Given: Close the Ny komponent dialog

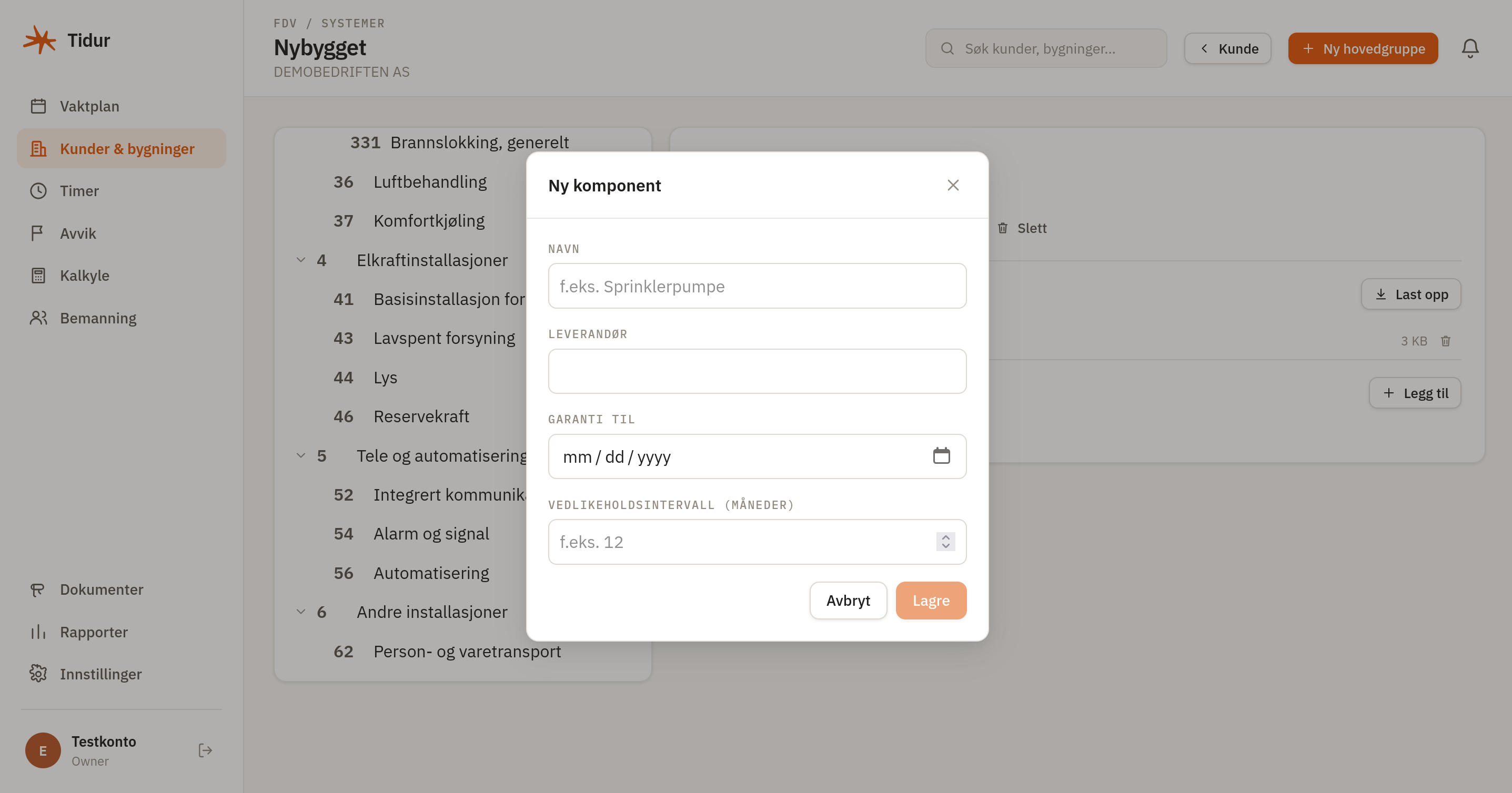Looking at the screenshot, I should click(953, 185).
